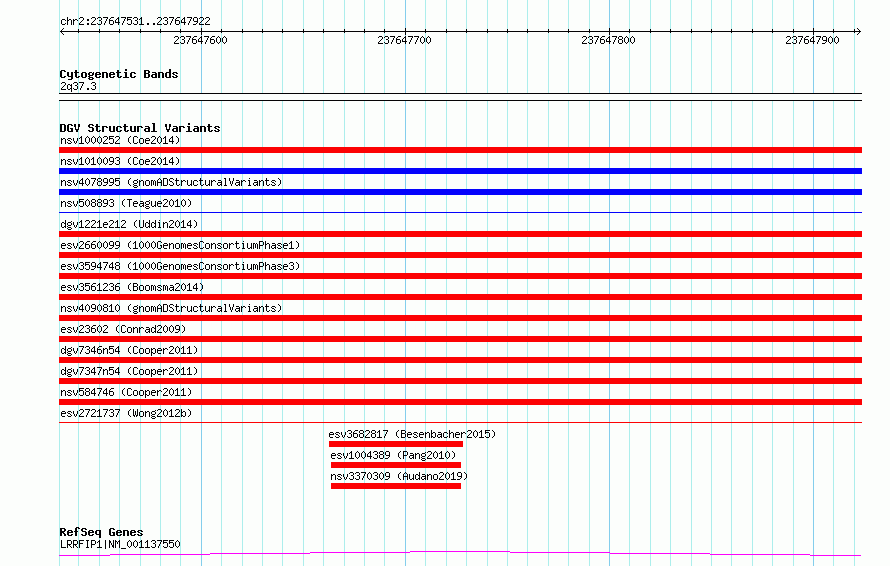Click the 2q37.3 band label
This screenshot has height=566, width=890.
click(x=78, y=87)
